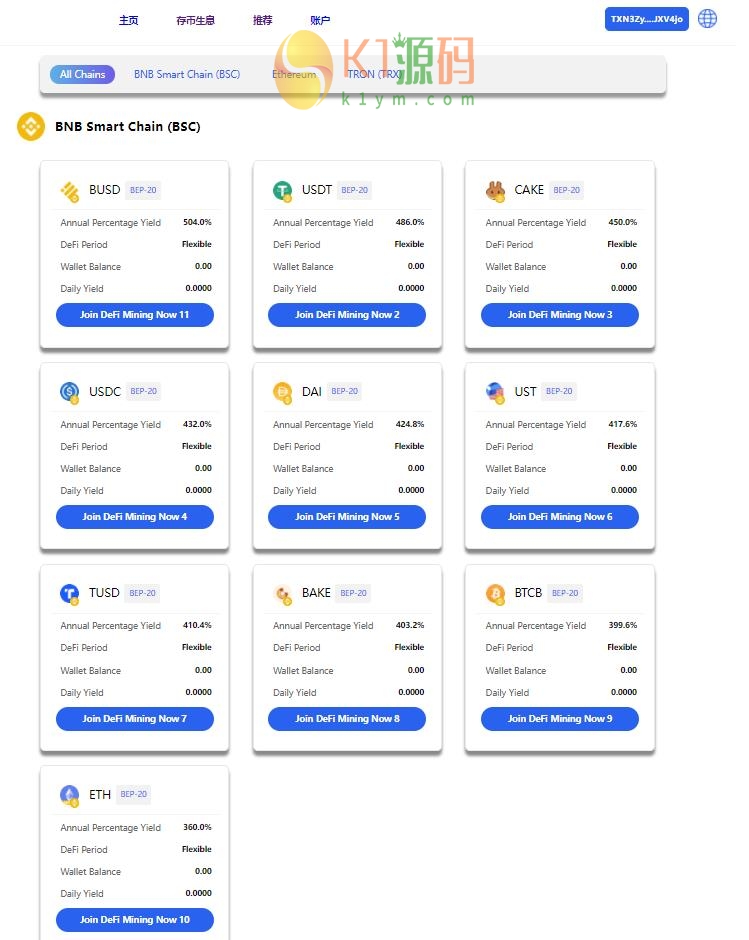Click the ETH Ethereum coin icon

coord(69,795)
